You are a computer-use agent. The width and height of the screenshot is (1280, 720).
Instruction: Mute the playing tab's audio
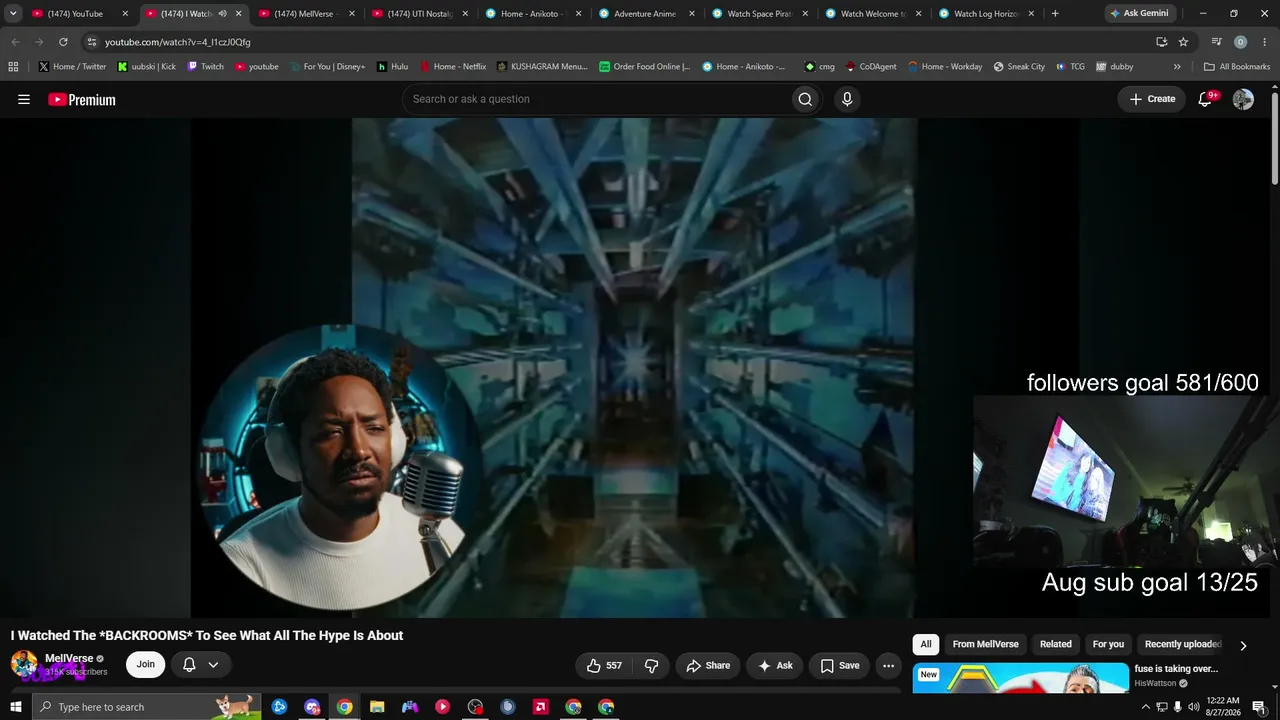click(222, 14)
